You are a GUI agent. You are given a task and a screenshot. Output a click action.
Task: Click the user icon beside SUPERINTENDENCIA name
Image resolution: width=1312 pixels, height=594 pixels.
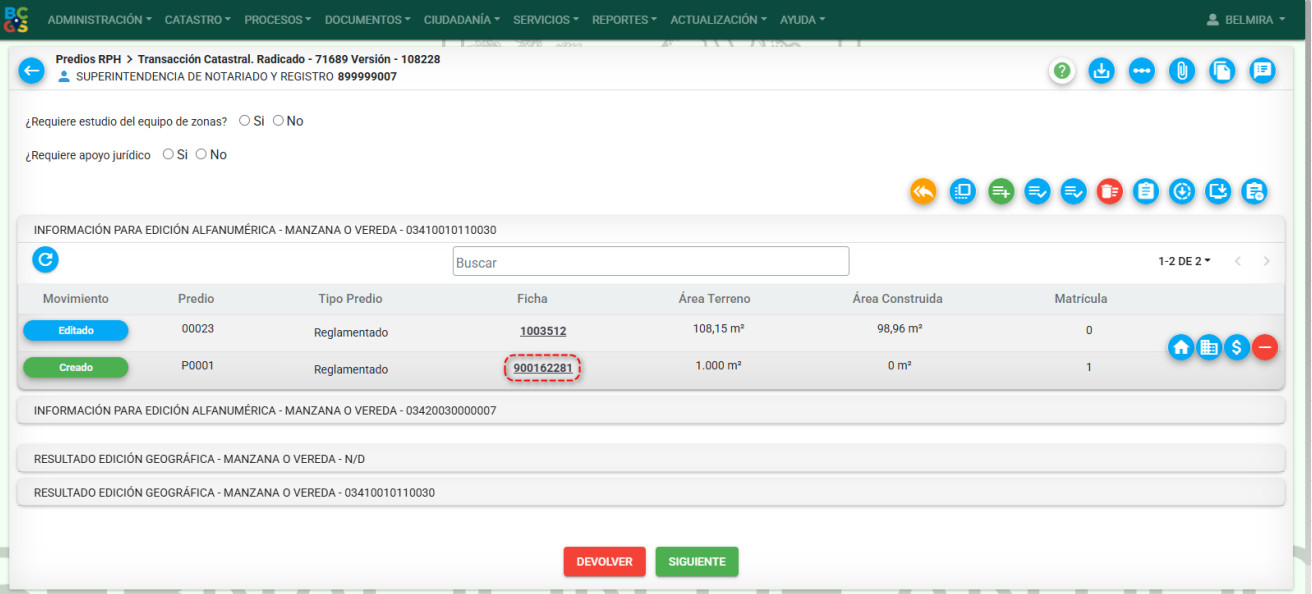pos(64,76)
